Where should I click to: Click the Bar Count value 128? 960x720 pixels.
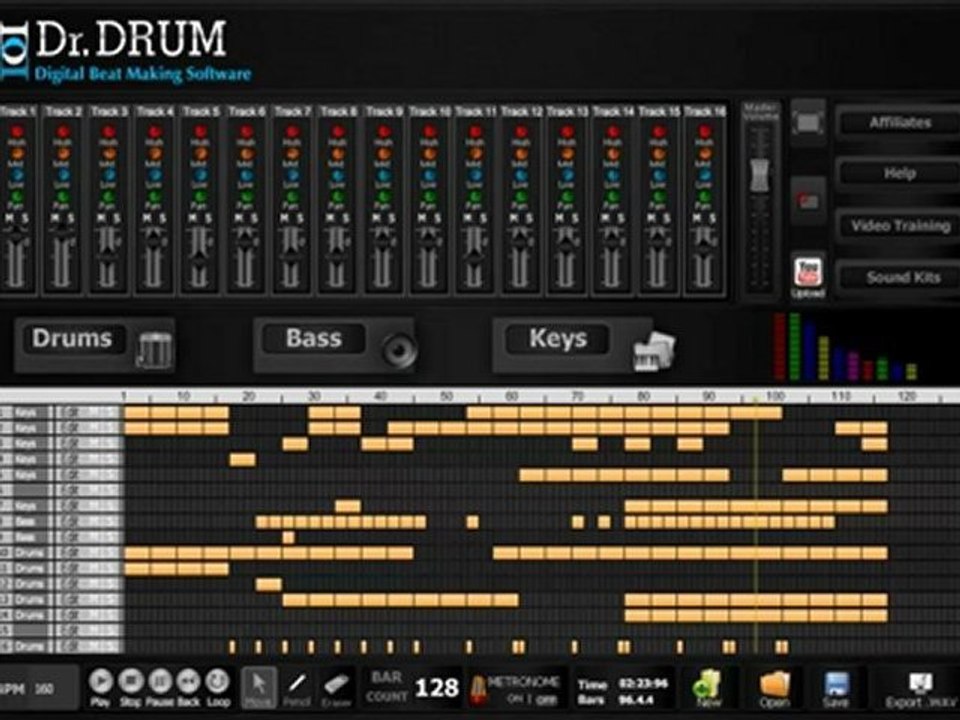pyautogui.click(x=437, y=688)
